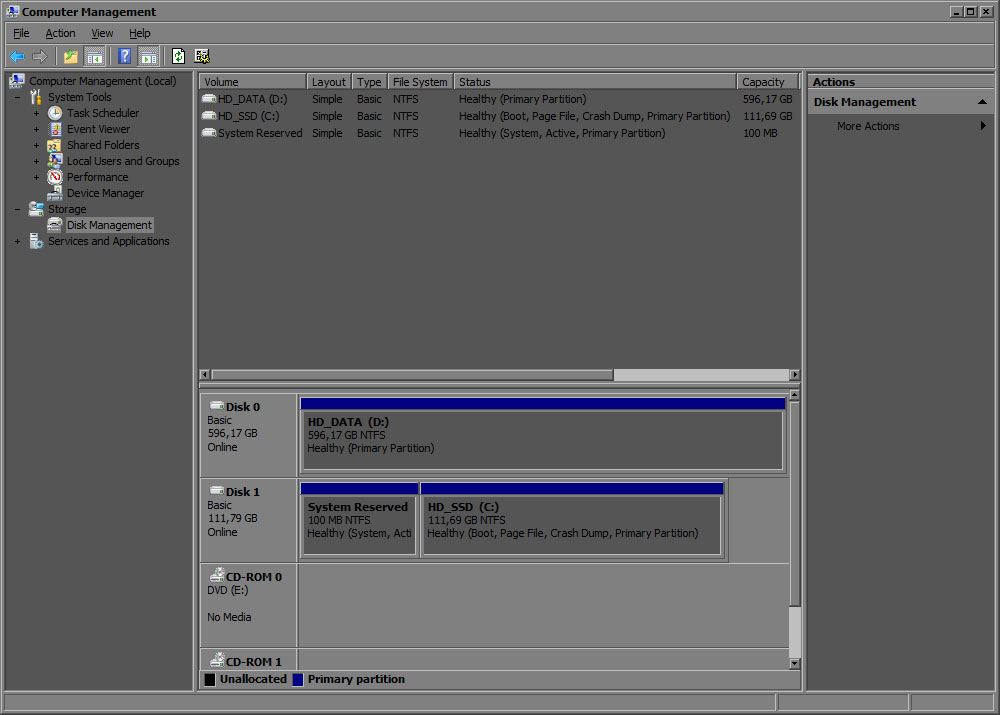Click "Healthy (Primary Partition)" in volume list
This screenshot has width=1000, height=715.
522,99
